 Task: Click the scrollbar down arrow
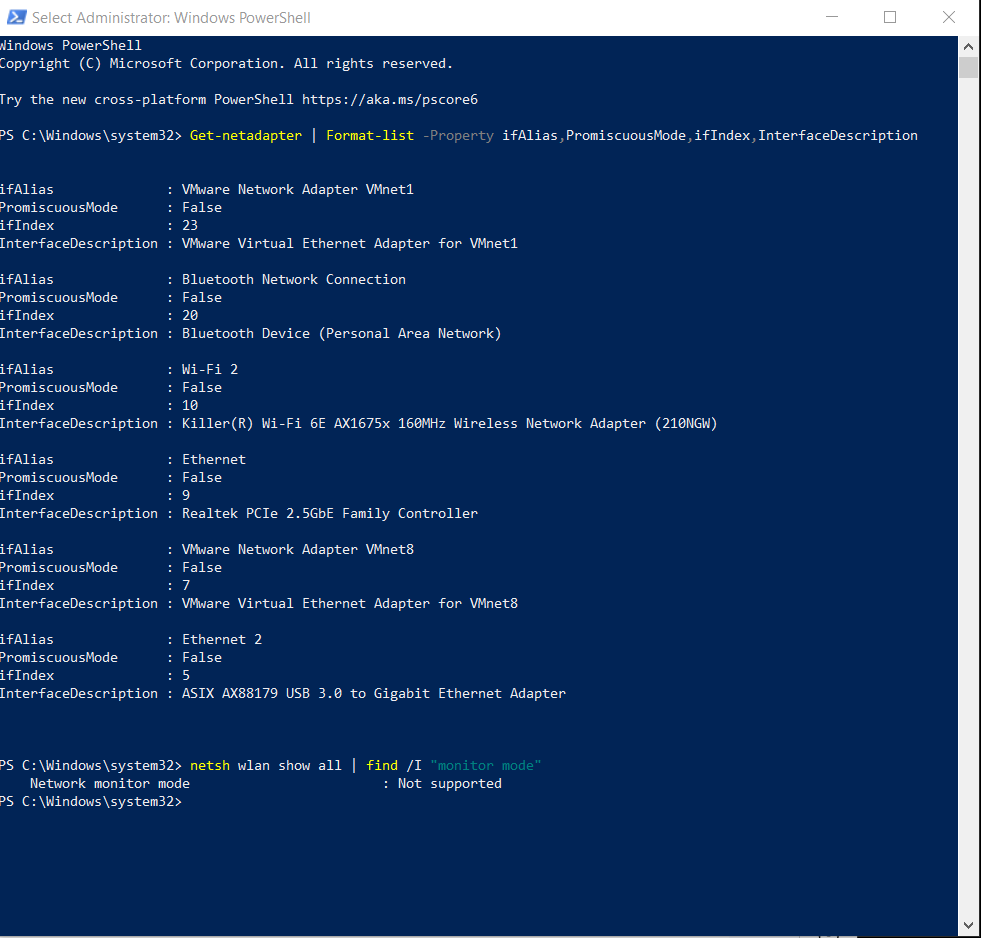point(968,925)
